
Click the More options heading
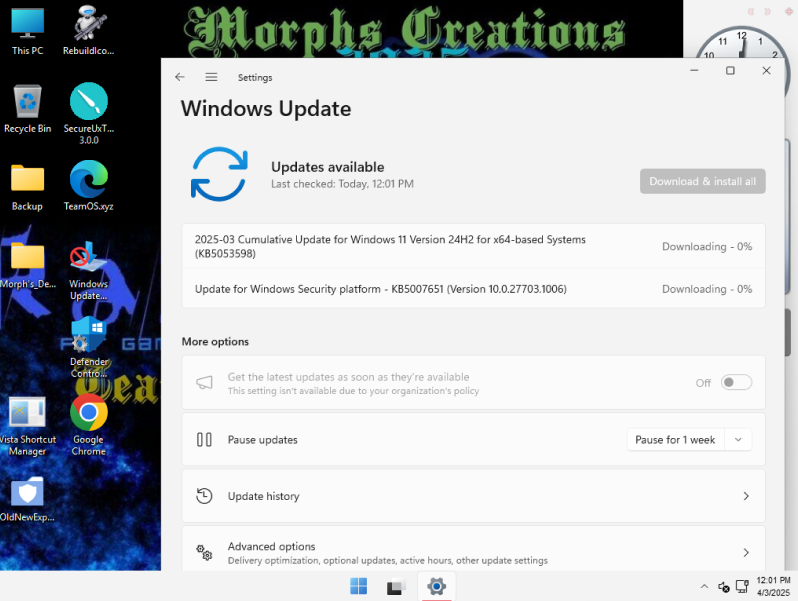[x=215, y=341]
